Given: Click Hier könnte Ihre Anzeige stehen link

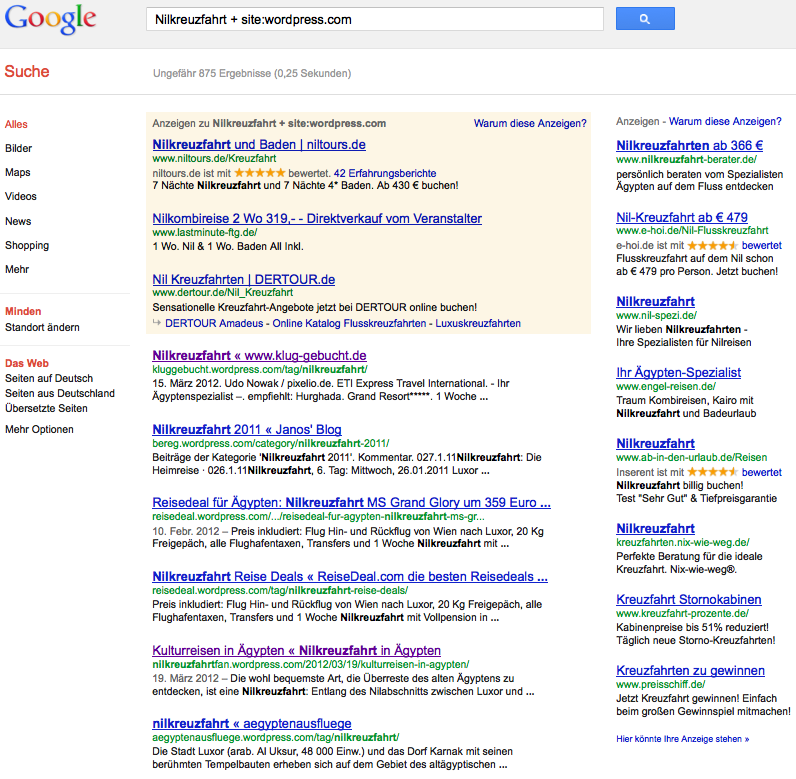Looking at the screenshot, I should pos(683,739).
